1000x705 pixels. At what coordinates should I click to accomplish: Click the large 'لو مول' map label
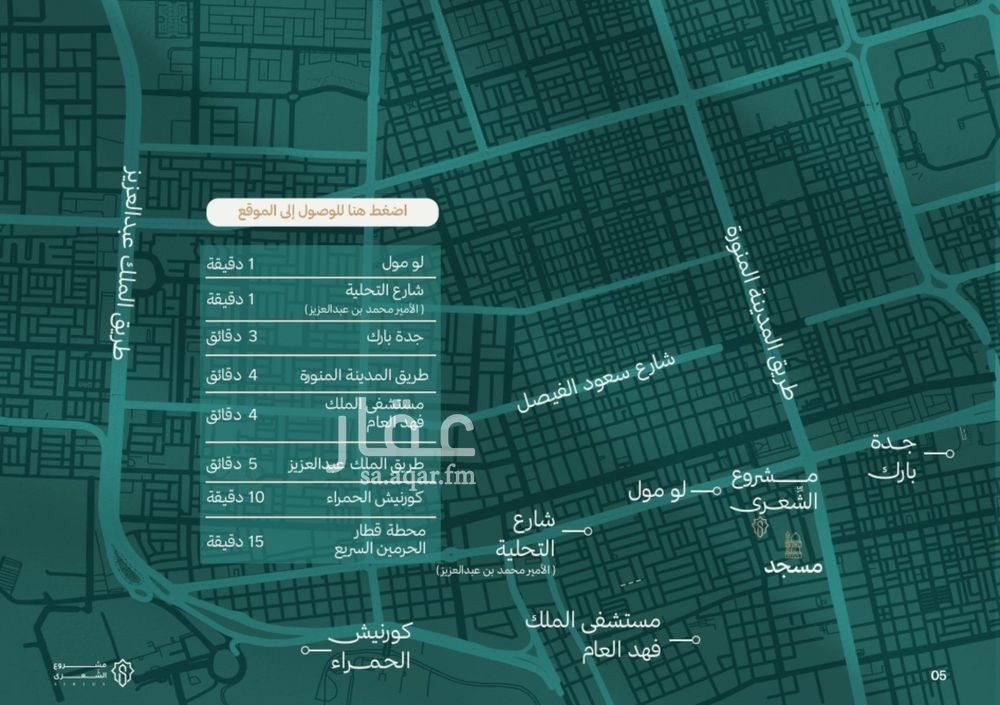pyautogui.click(x=657, y=491)
